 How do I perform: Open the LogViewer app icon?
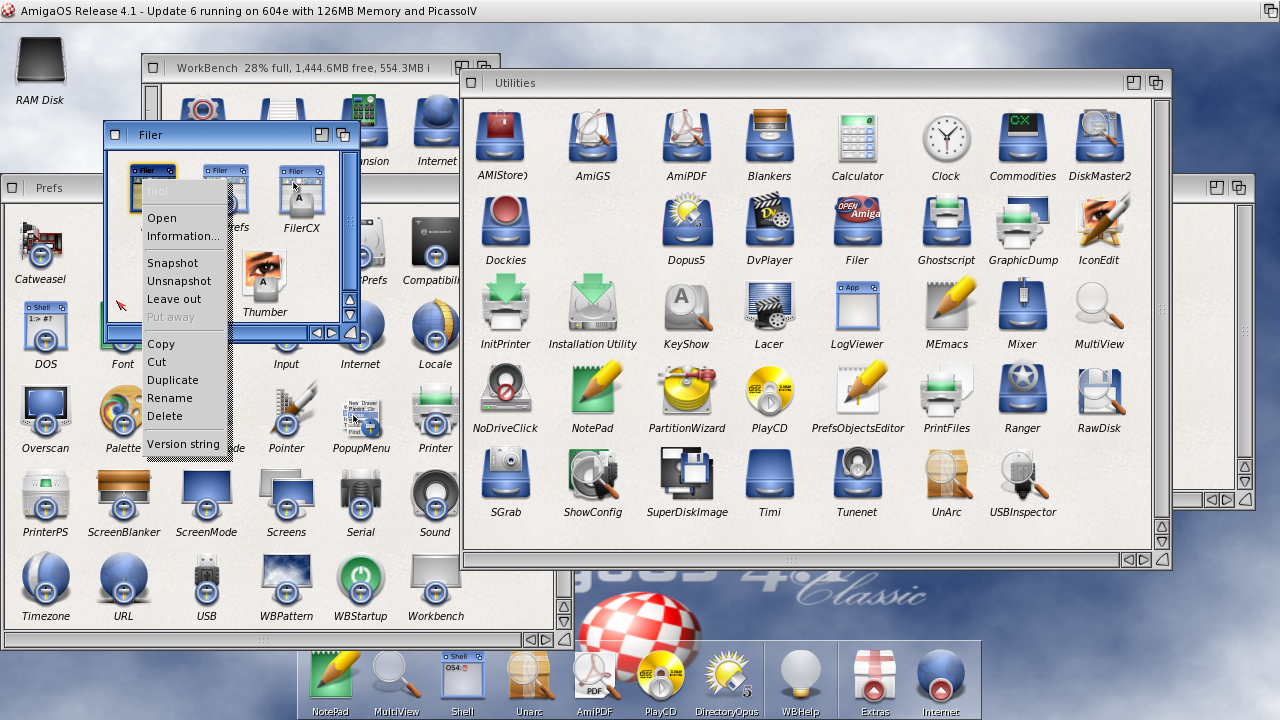[857, 306]
